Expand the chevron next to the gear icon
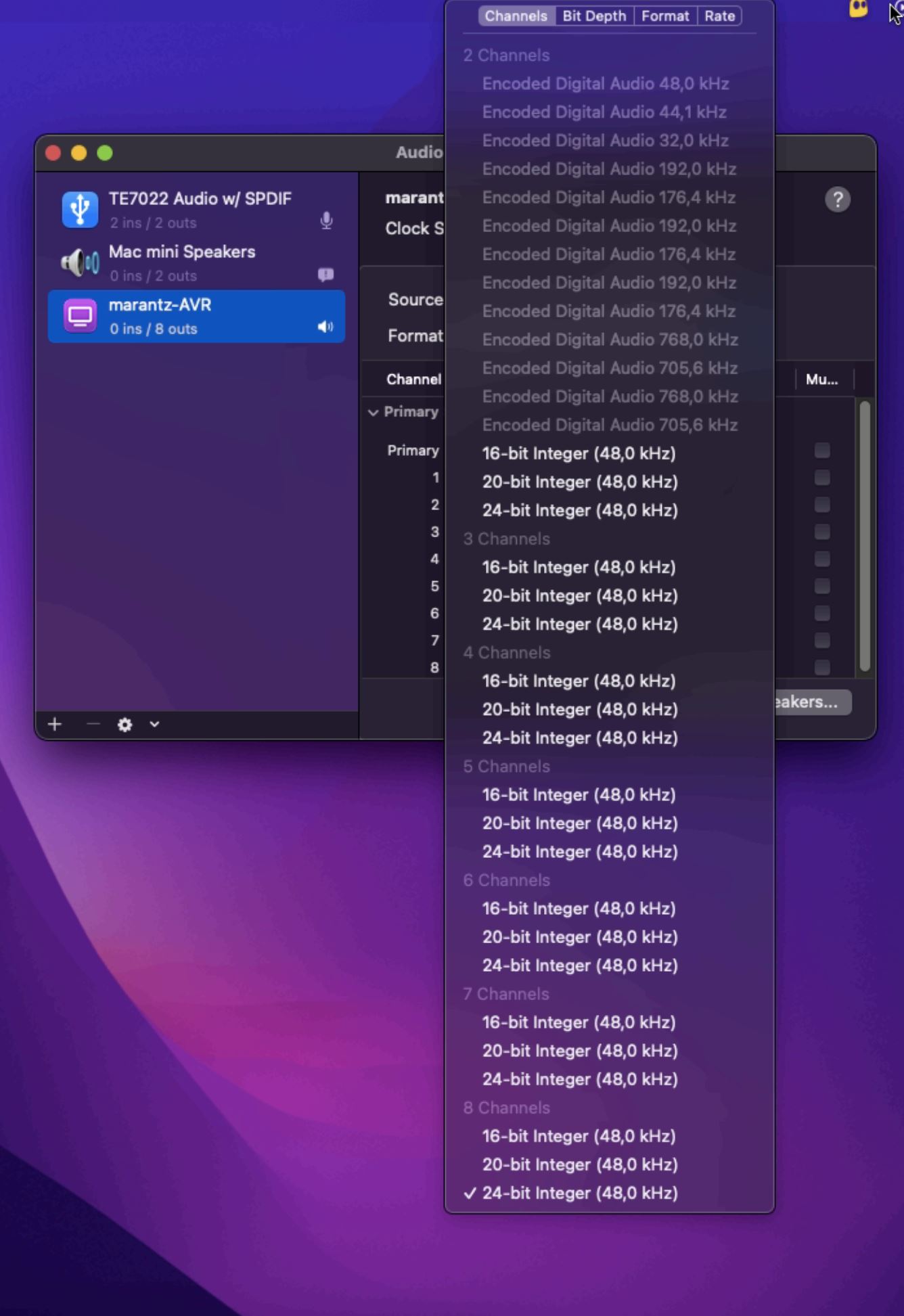 point(154,725)
